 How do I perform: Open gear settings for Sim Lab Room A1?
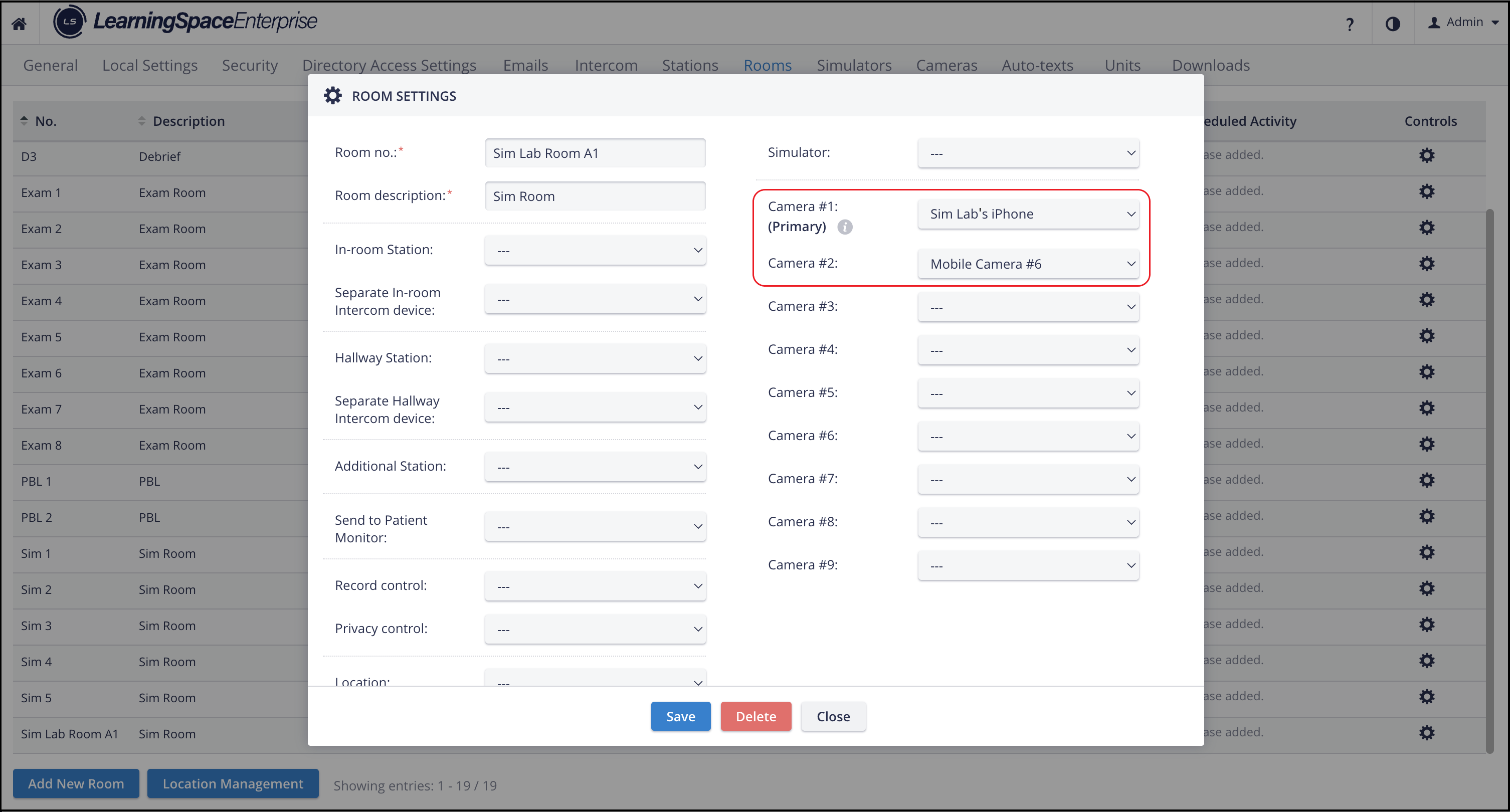click(x=1427, y=732)
